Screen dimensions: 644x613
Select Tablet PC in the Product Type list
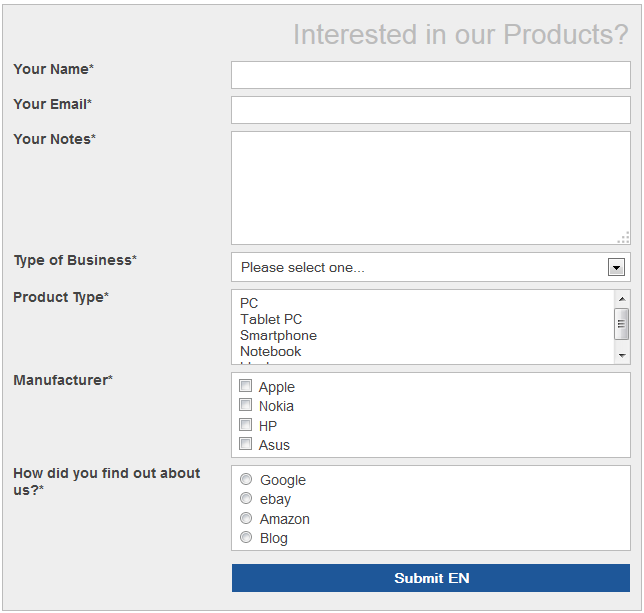[271, 319]
